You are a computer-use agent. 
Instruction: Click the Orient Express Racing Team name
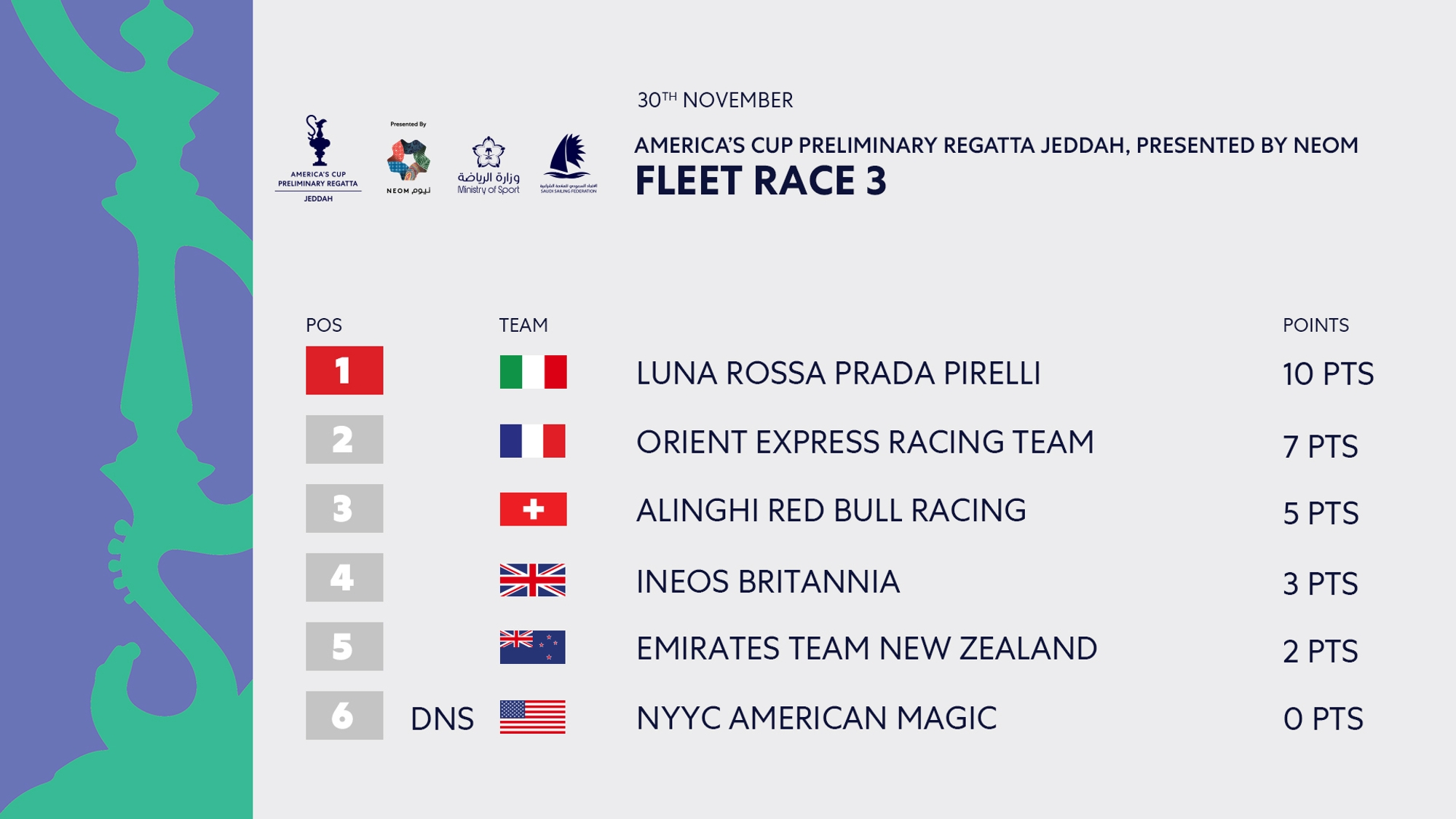click(x=865, y=443)
